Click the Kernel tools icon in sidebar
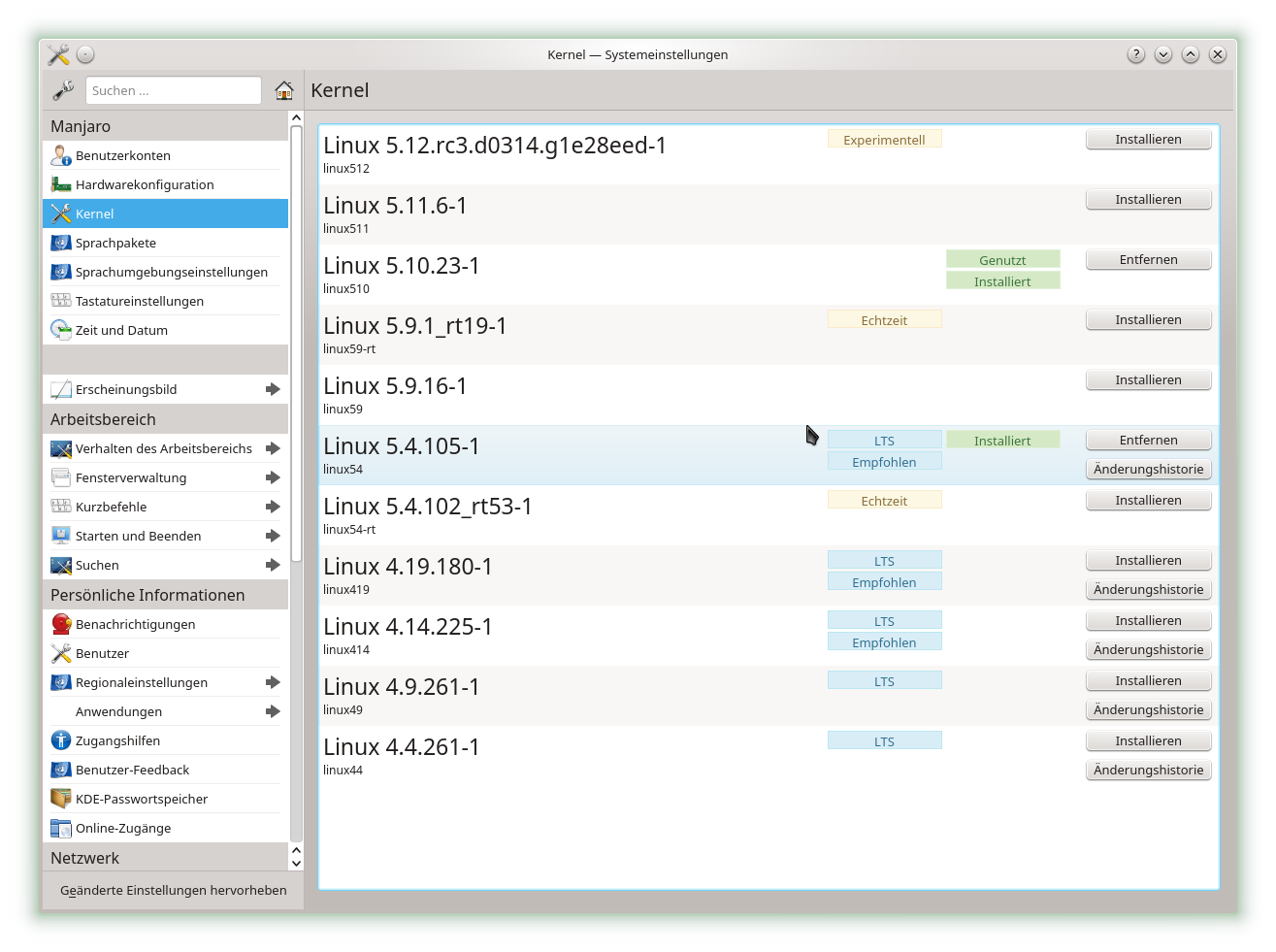 click(x=61, y=213)
